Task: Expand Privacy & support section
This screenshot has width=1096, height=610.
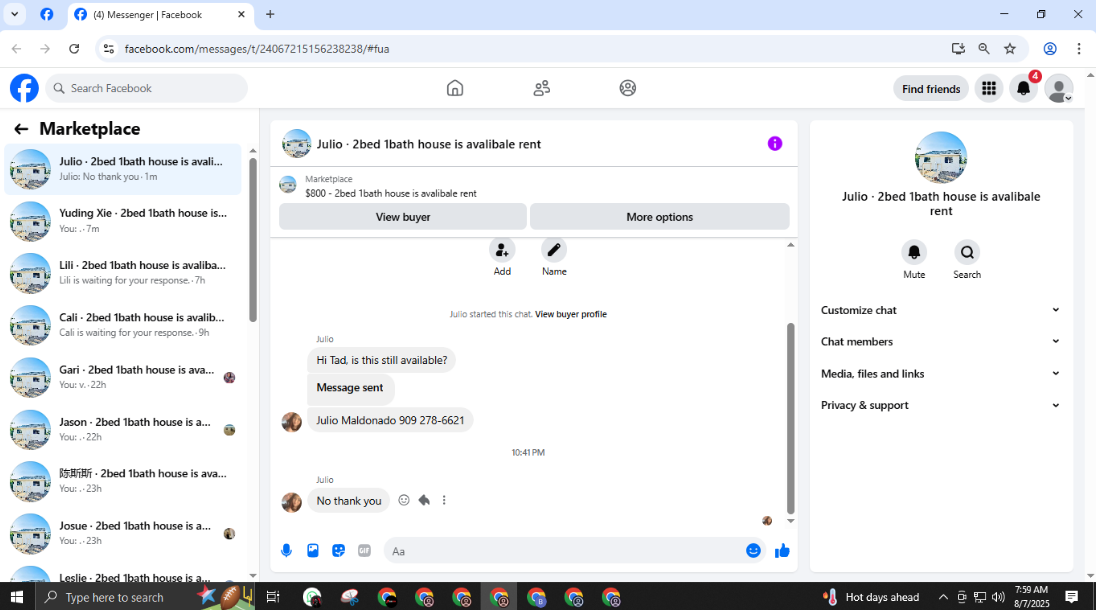Action: pos(940,405)
